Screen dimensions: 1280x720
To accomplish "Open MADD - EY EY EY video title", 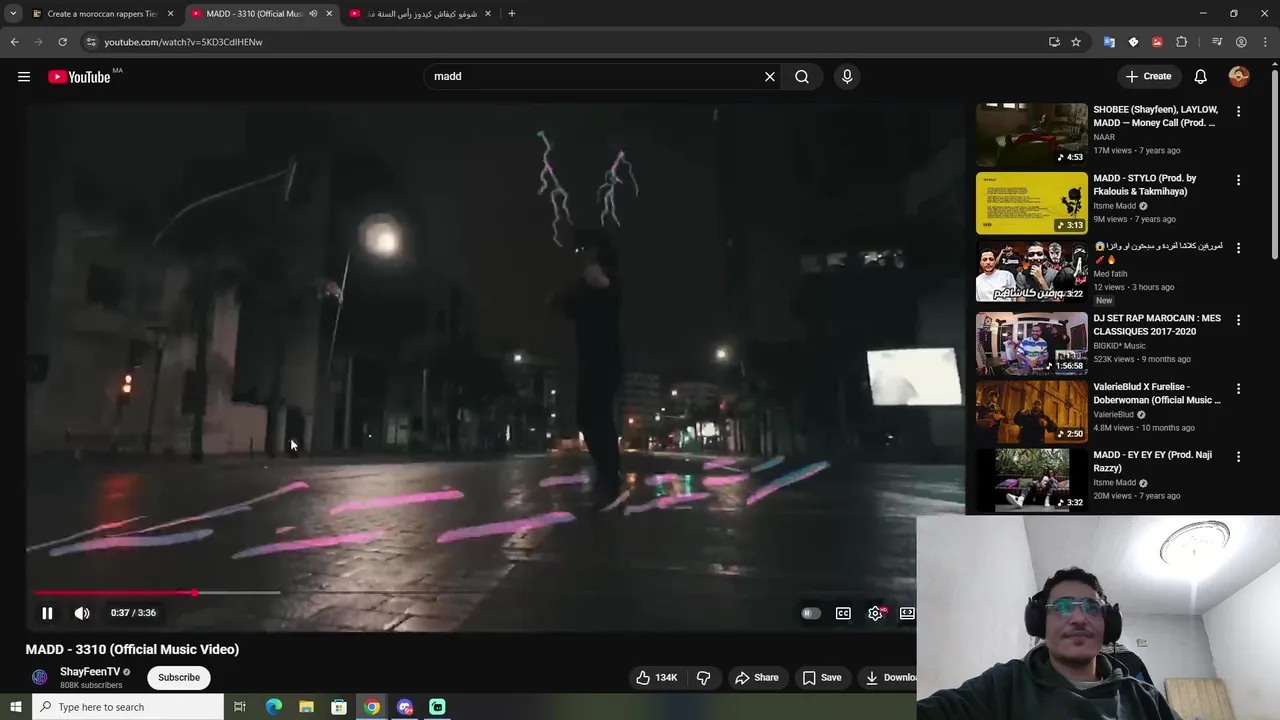I will (x=1153, y=461).
